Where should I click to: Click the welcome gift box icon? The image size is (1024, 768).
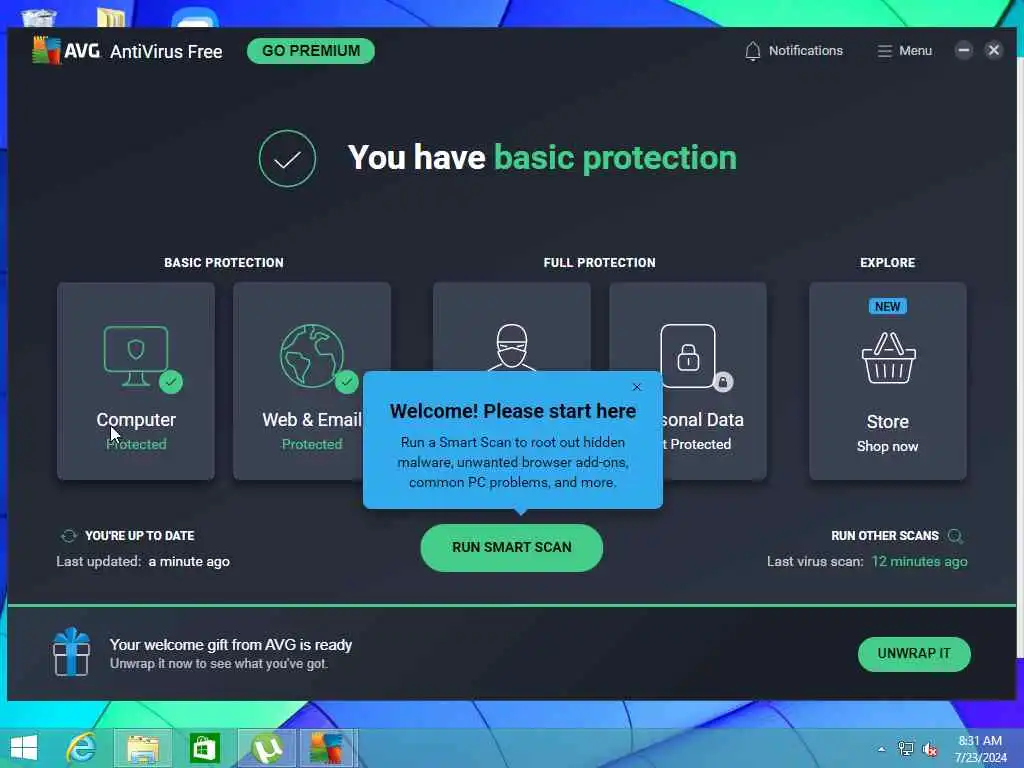71,652
